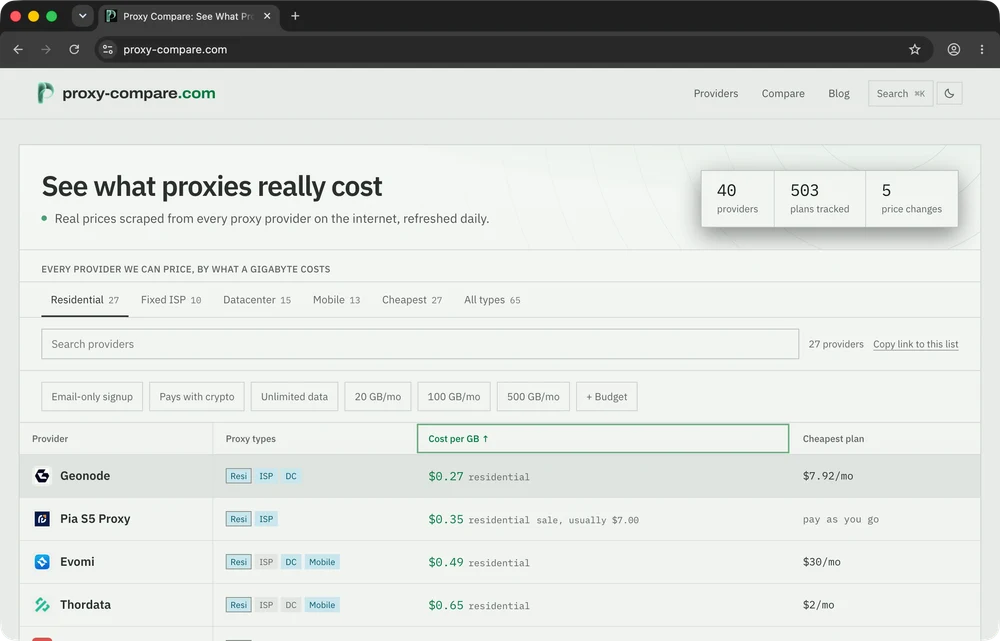This screenshot has width=1000, height=641.
Task: Open site information icon in address bar
Action: pyautogui.click(x=108, y=49)
